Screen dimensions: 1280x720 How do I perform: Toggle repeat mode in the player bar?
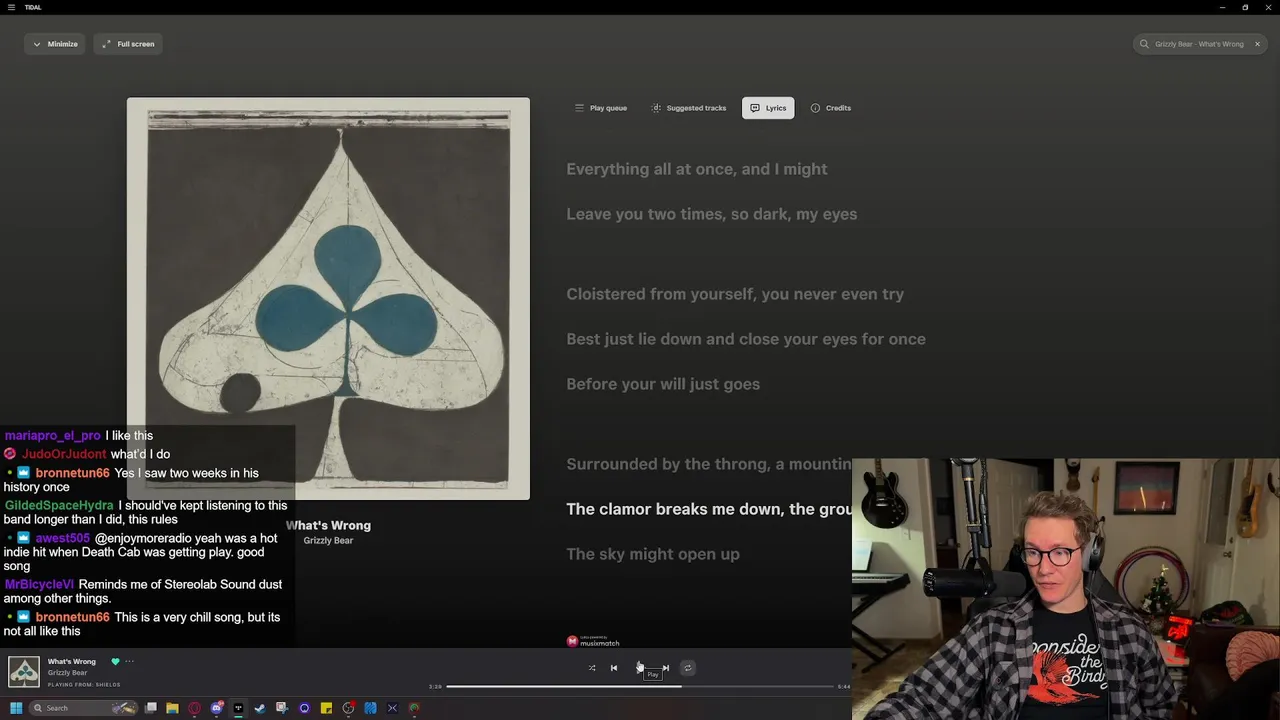[687, 668]
